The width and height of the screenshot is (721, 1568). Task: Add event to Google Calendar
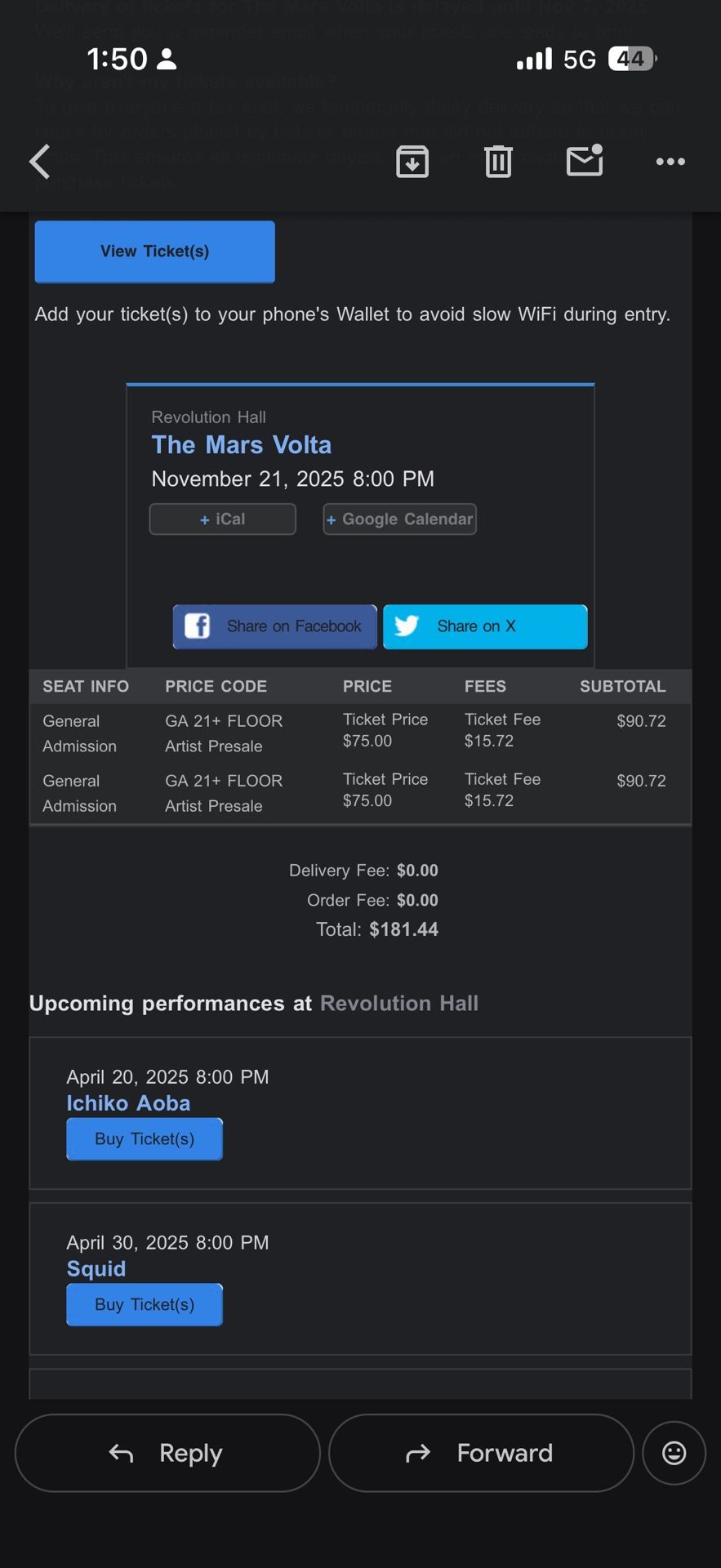(x=399, y=519)
